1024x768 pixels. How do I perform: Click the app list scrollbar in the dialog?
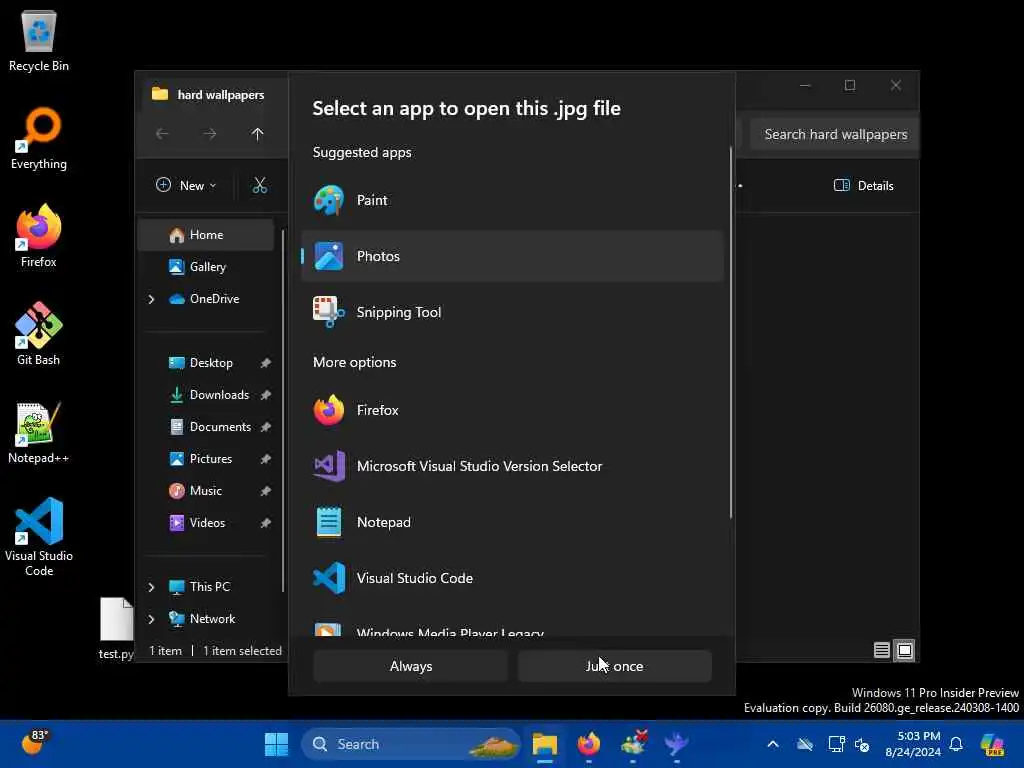click(x=730, y=333)
